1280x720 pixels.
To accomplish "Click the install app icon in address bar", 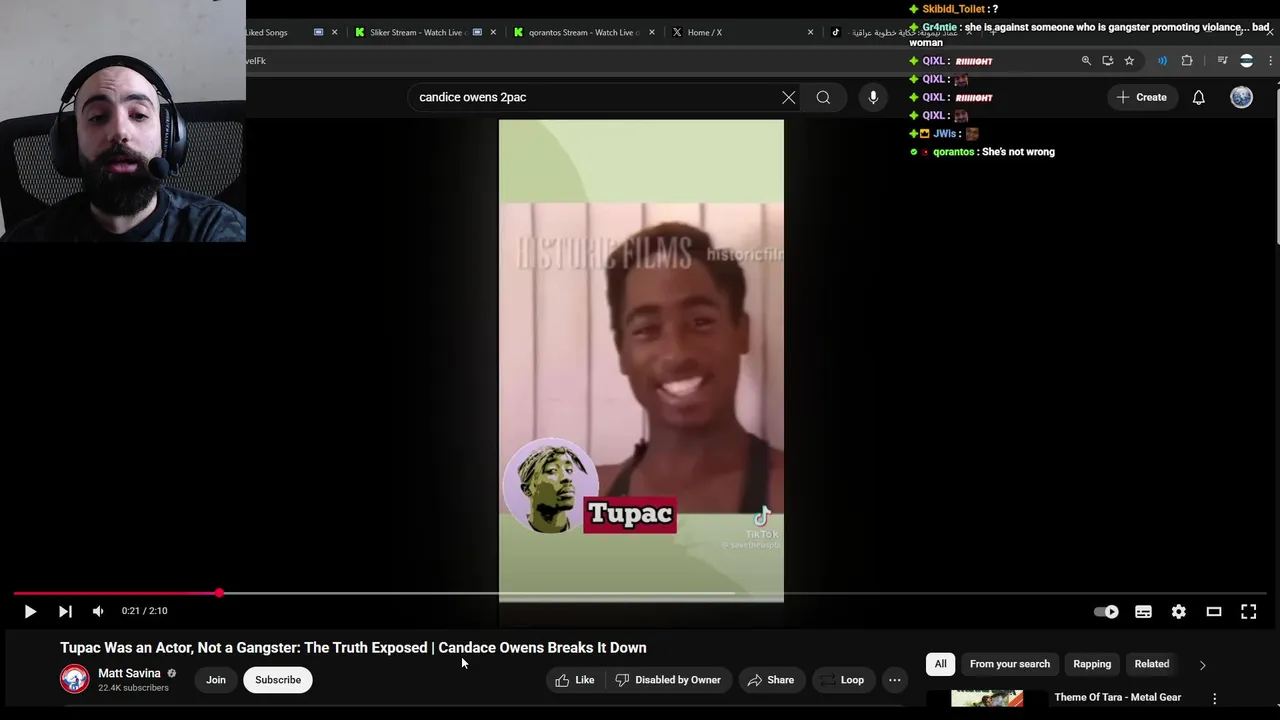I will [1107, 61].
